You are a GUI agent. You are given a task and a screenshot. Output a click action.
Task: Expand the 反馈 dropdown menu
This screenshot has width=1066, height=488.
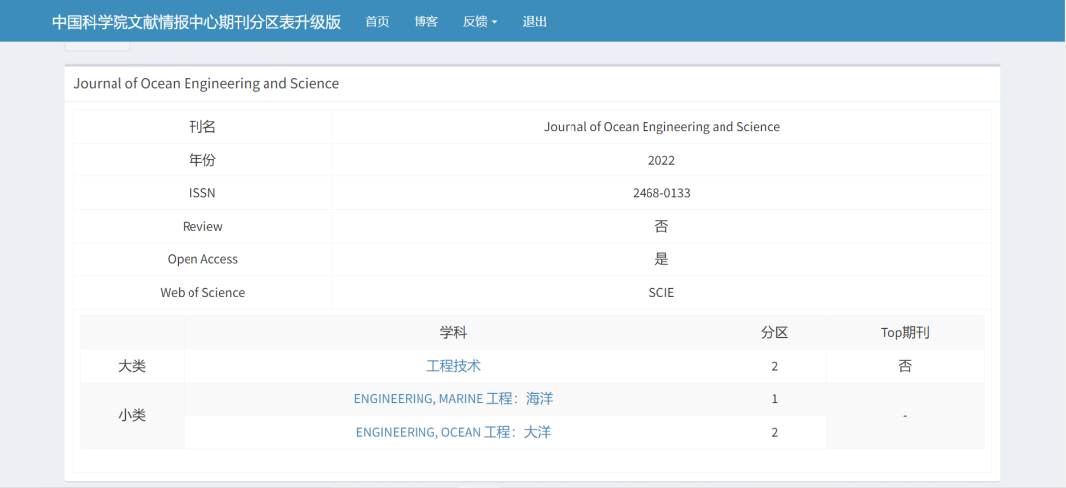pyautogui.click(x=480, y=21)
